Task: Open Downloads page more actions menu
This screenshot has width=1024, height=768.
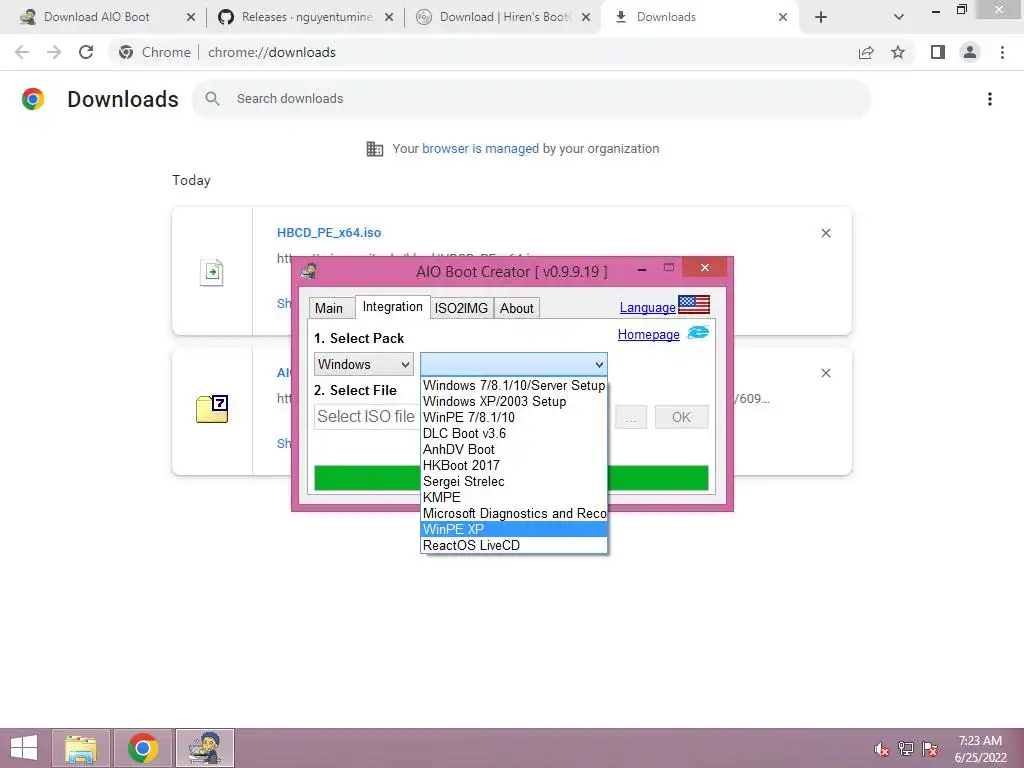Action: (x=989, y=99)
